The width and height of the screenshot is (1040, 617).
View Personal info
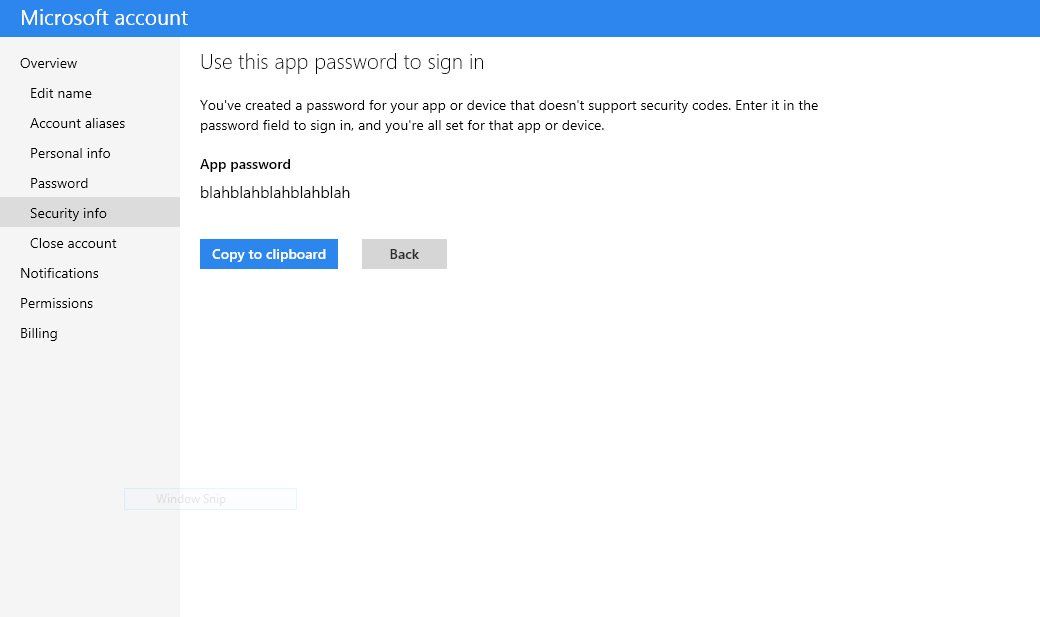70,153
